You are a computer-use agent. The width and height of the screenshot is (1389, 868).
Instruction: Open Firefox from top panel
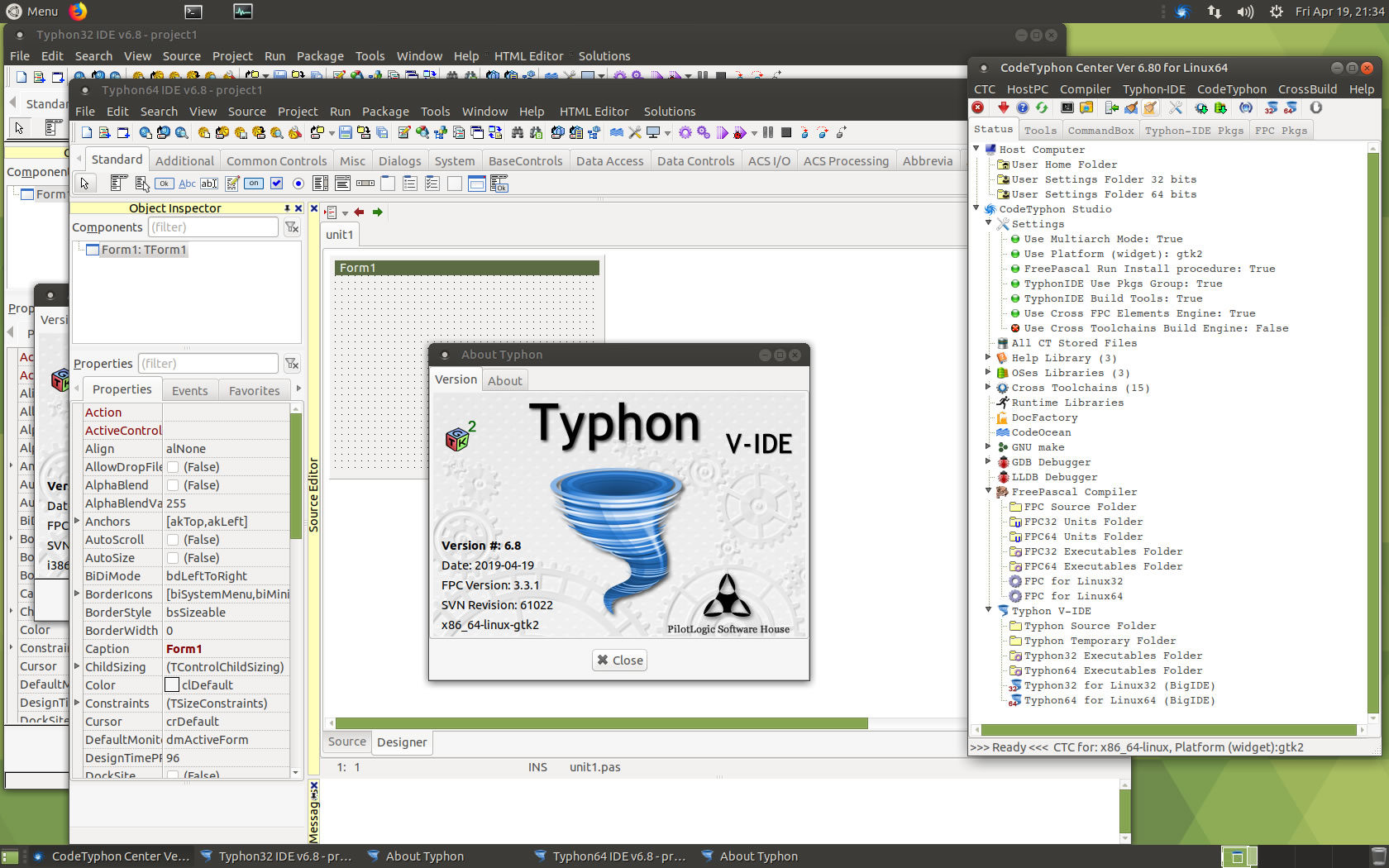(78, 11)
